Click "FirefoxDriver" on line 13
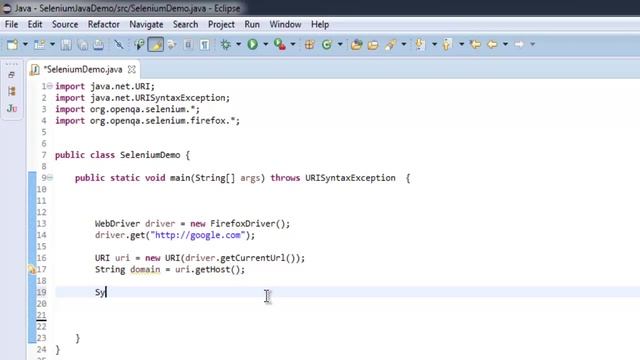 click(x=243, y=224)
